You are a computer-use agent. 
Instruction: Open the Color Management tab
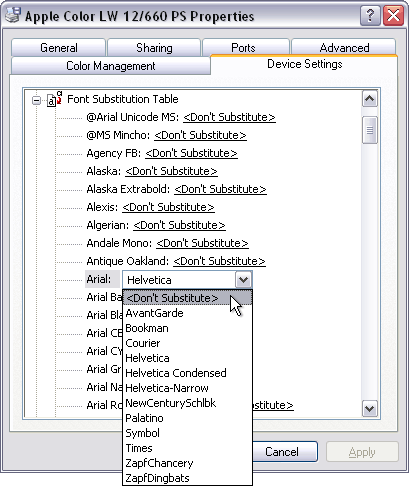[x=111, y=66]
